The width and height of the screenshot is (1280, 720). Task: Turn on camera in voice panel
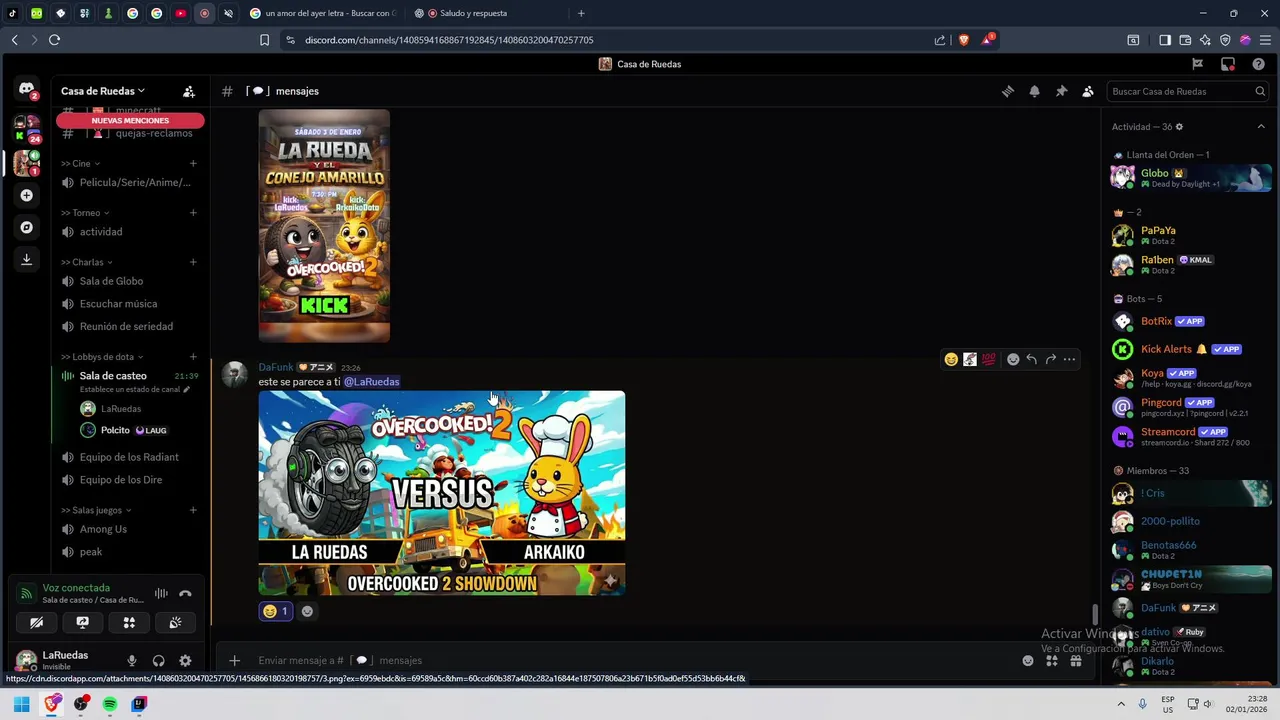click(x=36, y=622)
